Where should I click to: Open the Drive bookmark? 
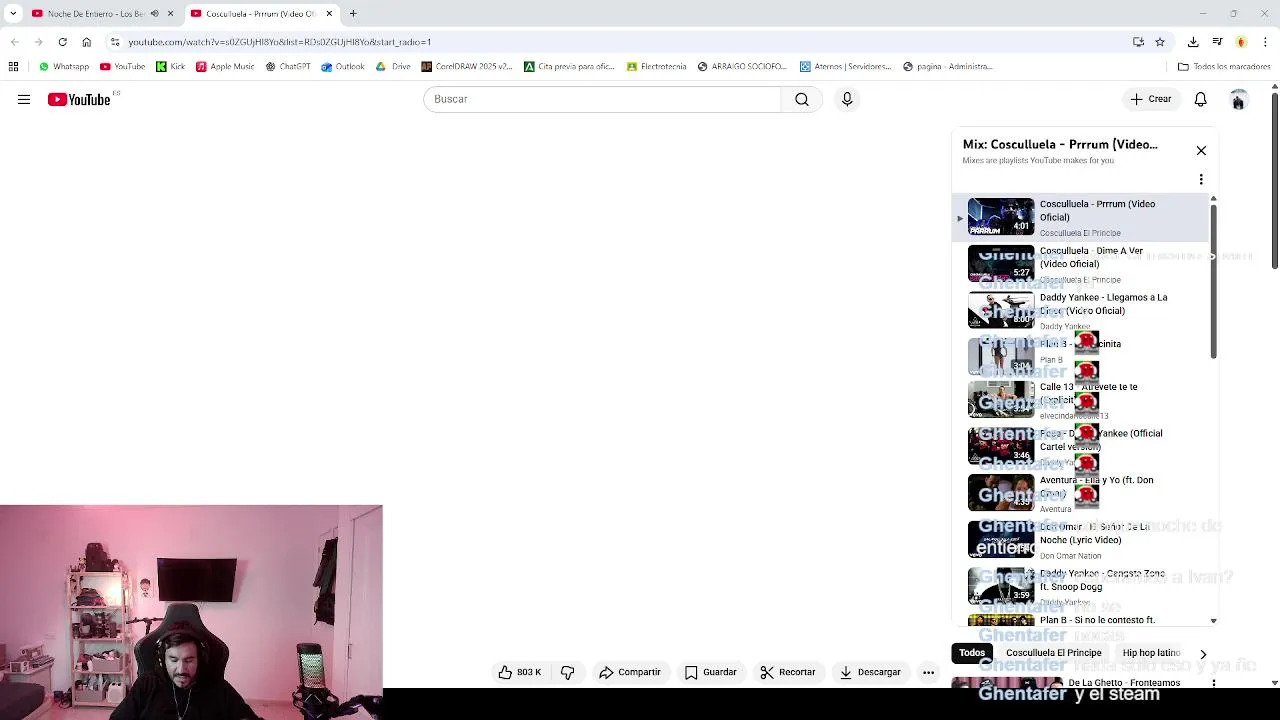point(393,67)
